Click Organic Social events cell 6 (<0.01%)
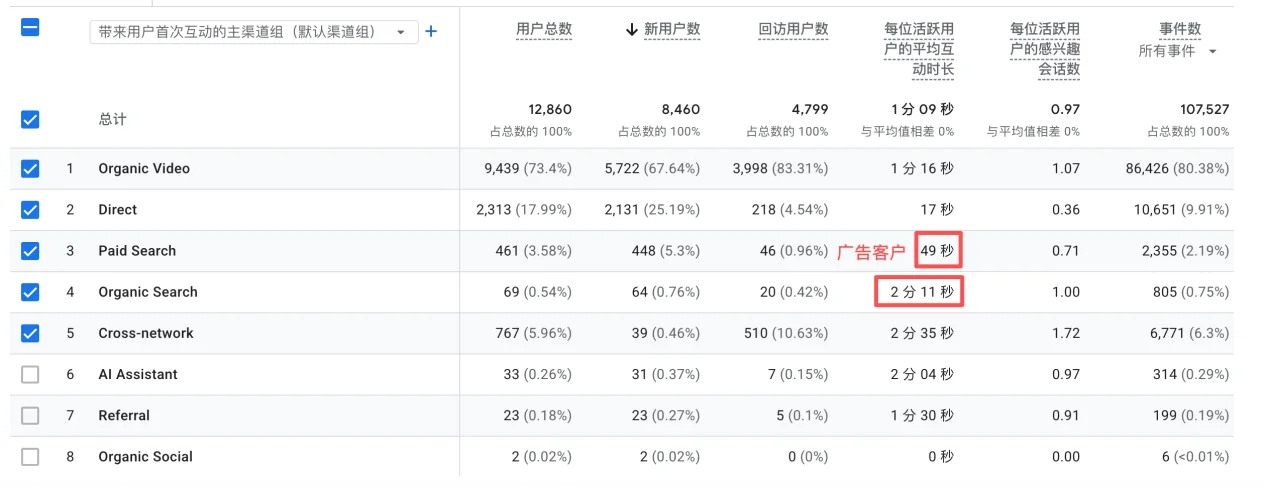 coord(1198,456)
